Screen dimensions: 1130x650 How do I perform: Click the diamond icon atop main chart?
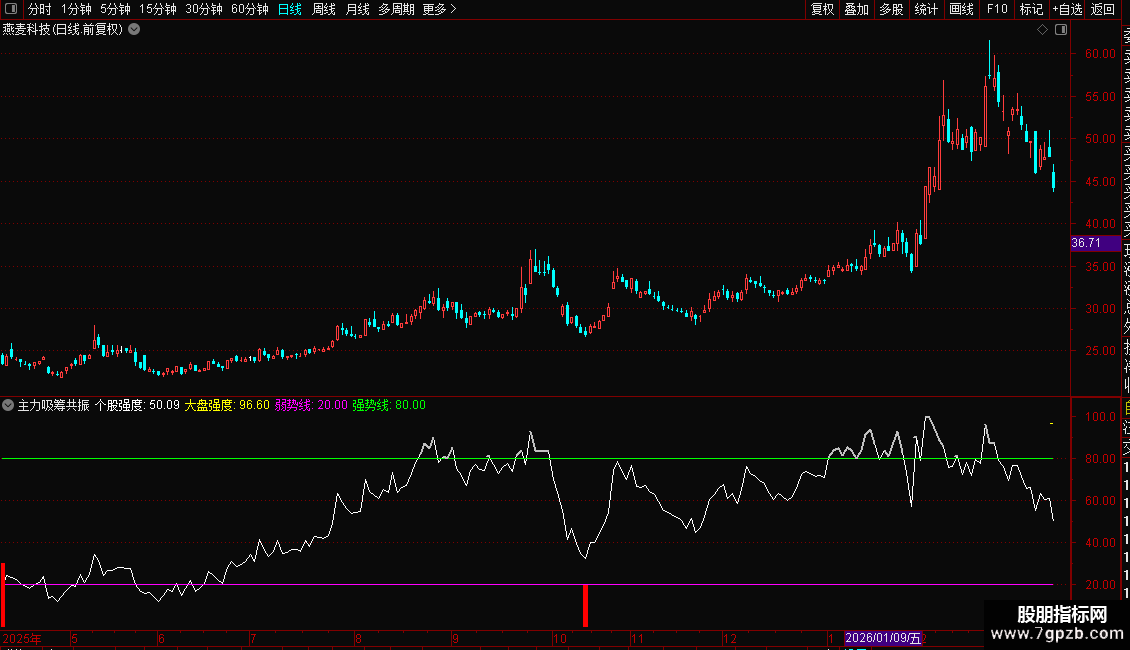[x=1042, y=30]
